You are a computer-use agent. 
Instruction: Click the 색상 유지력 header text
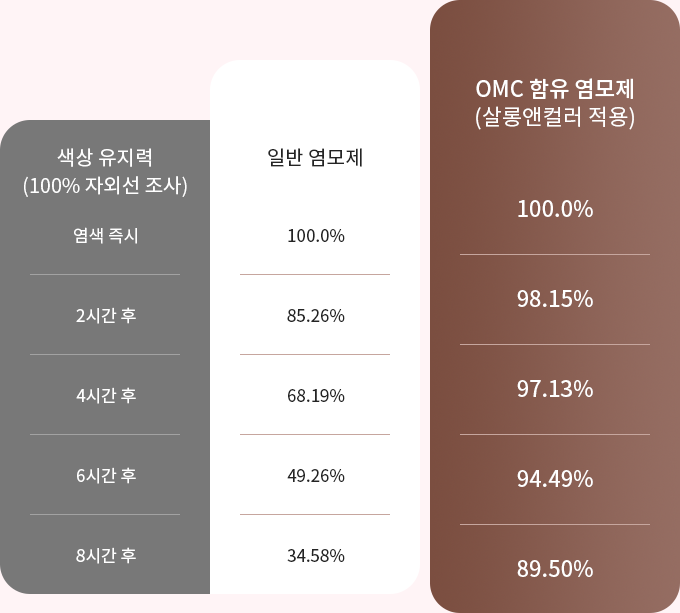(105, 157)
